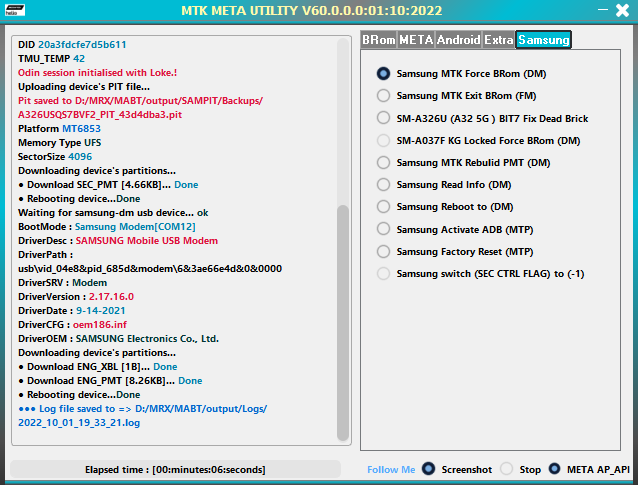This screenshot has height=485, width=638.
Task: Click the DriverCFG oem186.inf value
Action: point(100,325)
